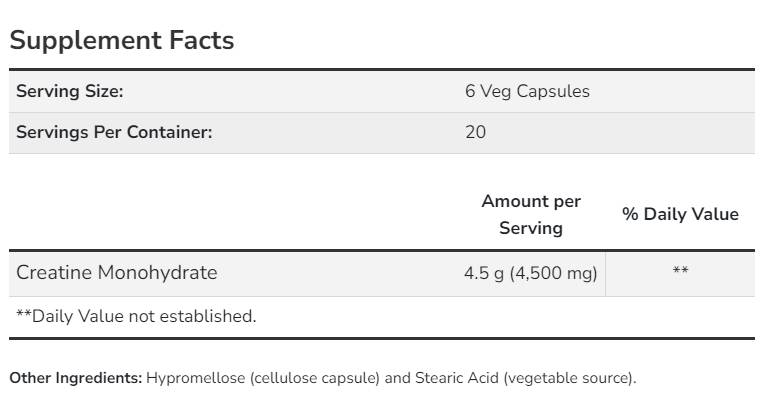Image resolution: width=765 pixels, height=402 pixels.
Task: Click the word Capsules in serving size
Action: [x=555, y=91]
